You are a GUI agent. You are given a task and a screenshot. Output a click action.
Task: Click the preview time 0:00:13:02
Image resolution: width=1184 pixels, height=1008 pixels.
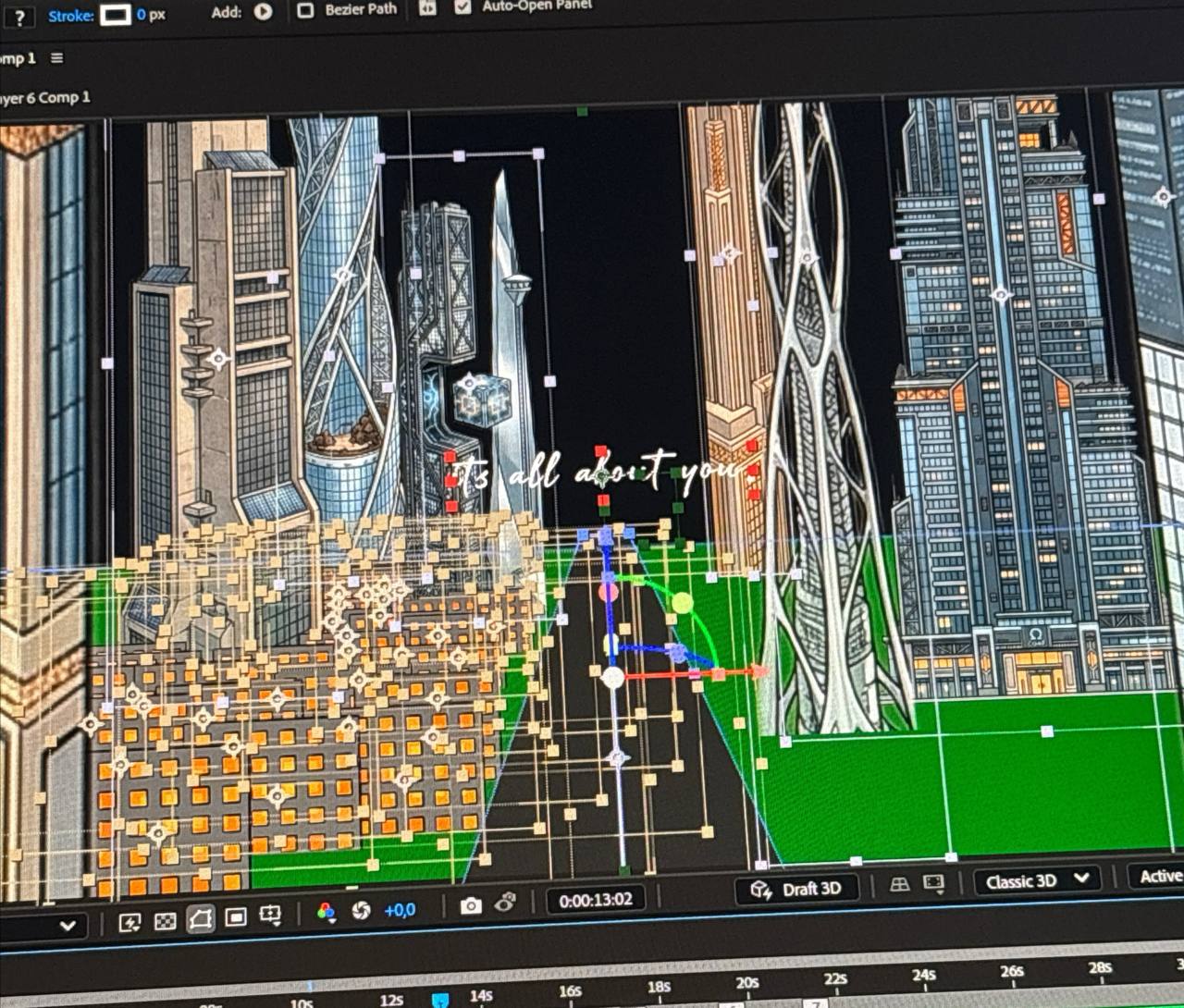[596, 899]
